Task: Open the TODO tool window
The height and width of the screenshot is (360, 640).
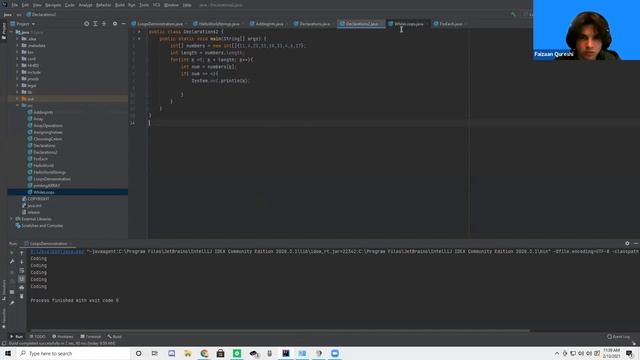Action: coord(38,337)
